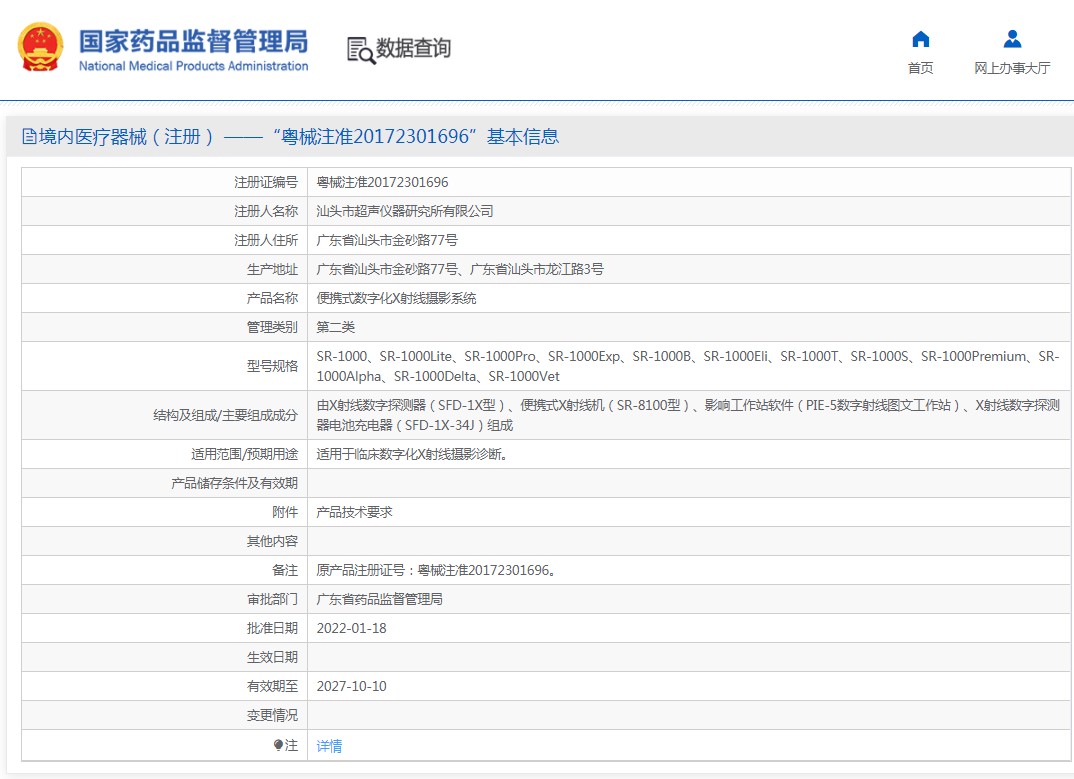Open the 数据查询 heading text
Viewport: 1074px width, 779px height.
click(413, 48)
